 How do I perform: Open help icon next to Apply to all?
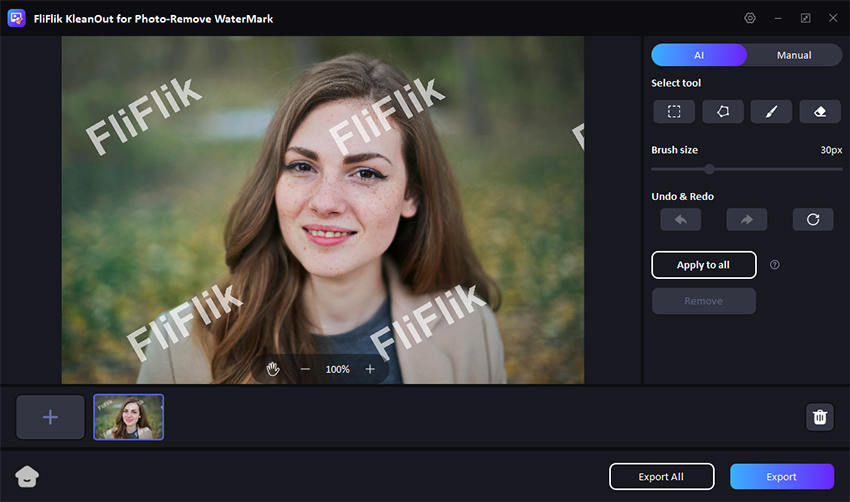click(x=775, y=265)
